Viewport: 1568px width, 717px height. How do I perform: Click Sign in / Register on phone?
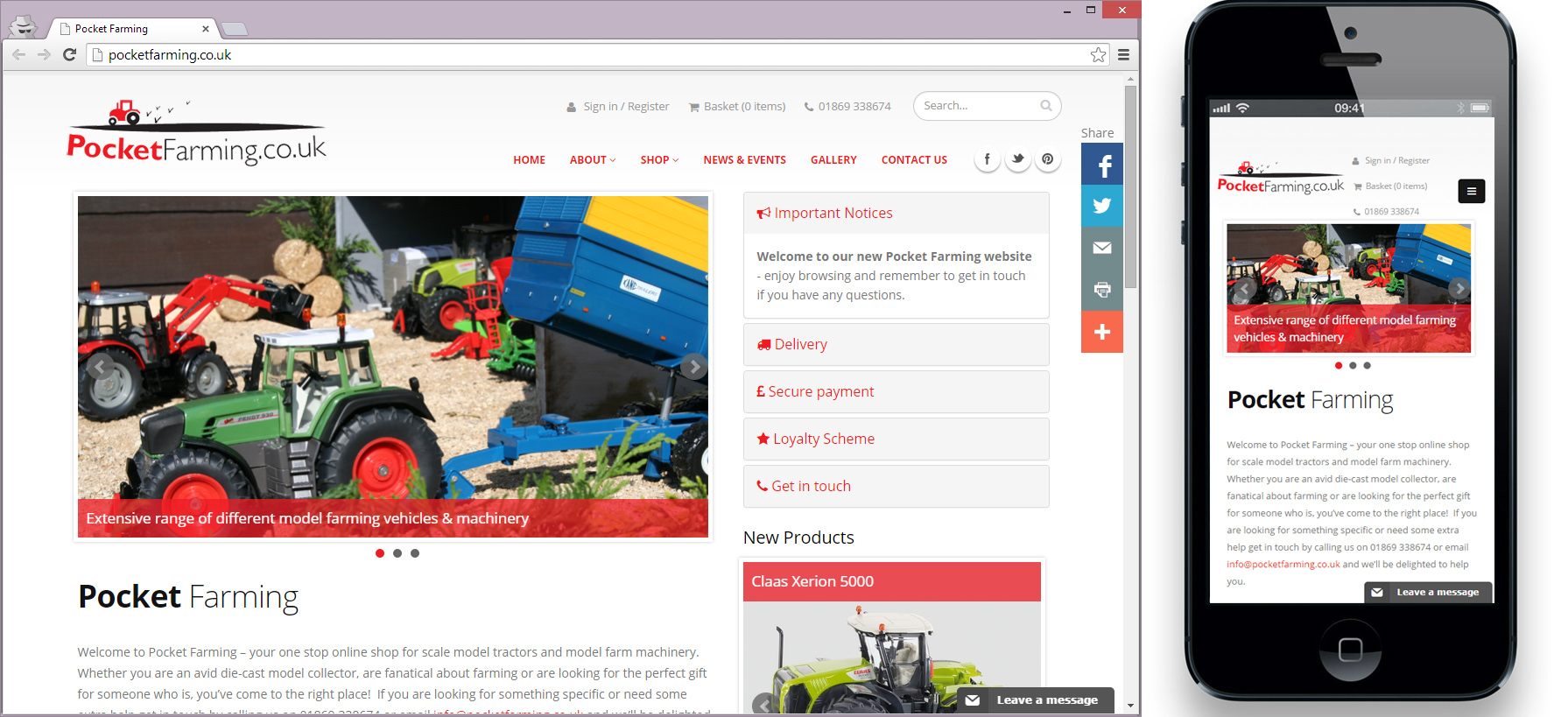click(1390, 161)
